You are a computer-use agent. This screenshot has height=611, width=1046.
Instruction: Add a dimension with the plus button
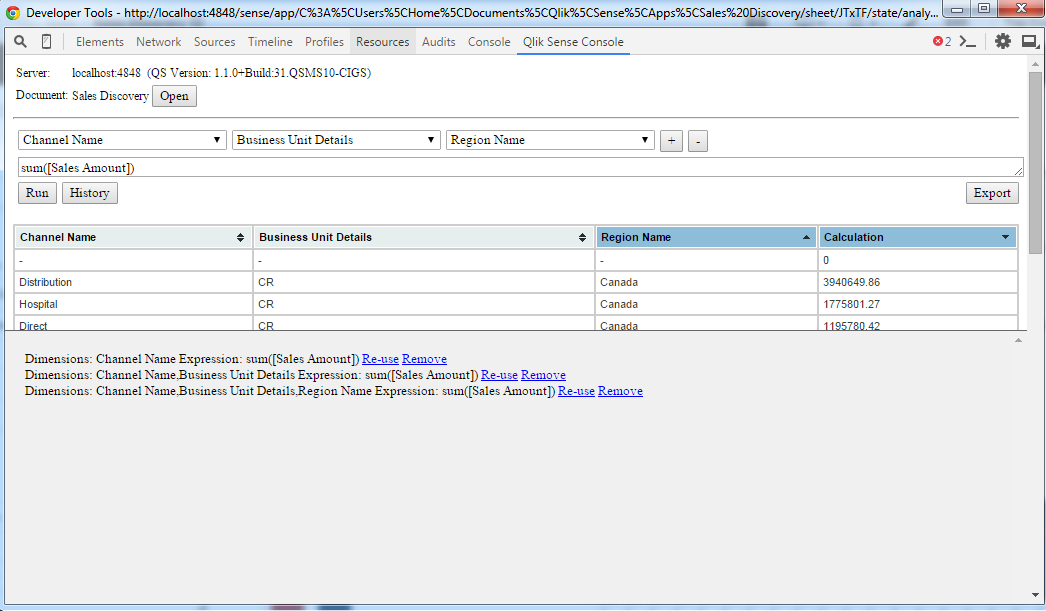[671, 141]
